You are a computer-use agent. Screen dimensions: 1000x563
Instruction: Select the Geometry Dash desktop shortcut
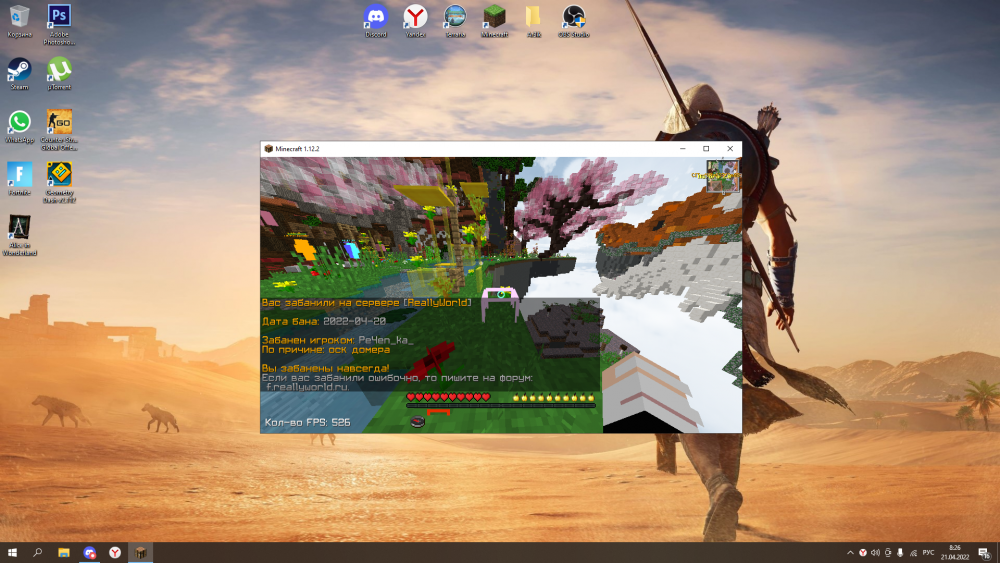pos(59,182)
